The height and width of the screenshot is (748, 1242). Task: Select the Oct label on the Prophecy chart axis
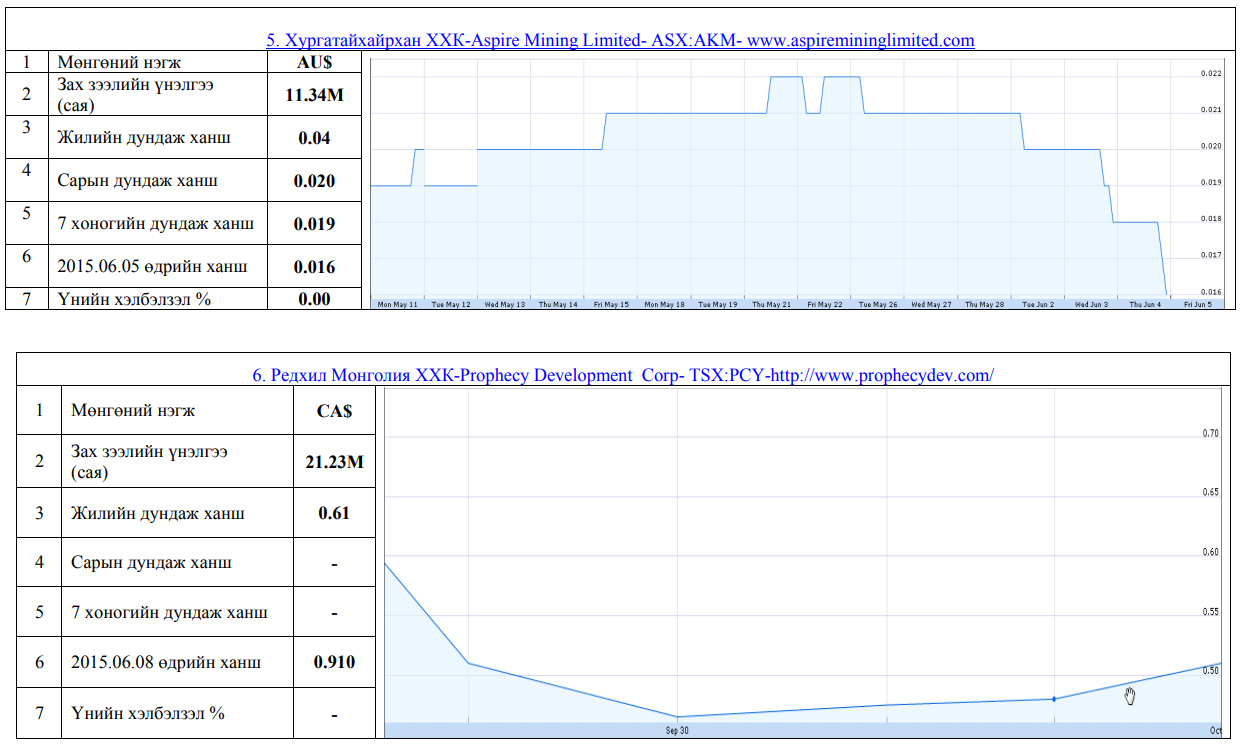coord(1215,731)
